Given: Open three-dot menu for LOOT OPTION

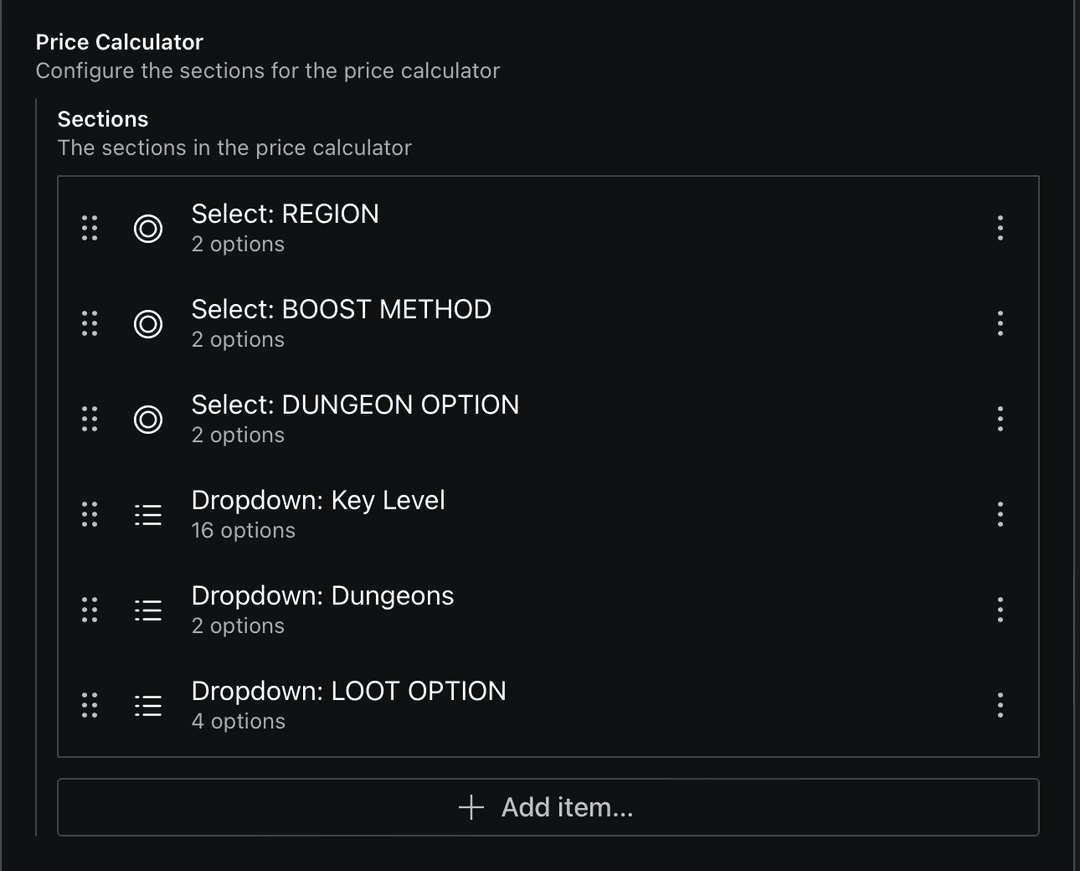Looking at the screenshot, I should (x=1000, y=705).
